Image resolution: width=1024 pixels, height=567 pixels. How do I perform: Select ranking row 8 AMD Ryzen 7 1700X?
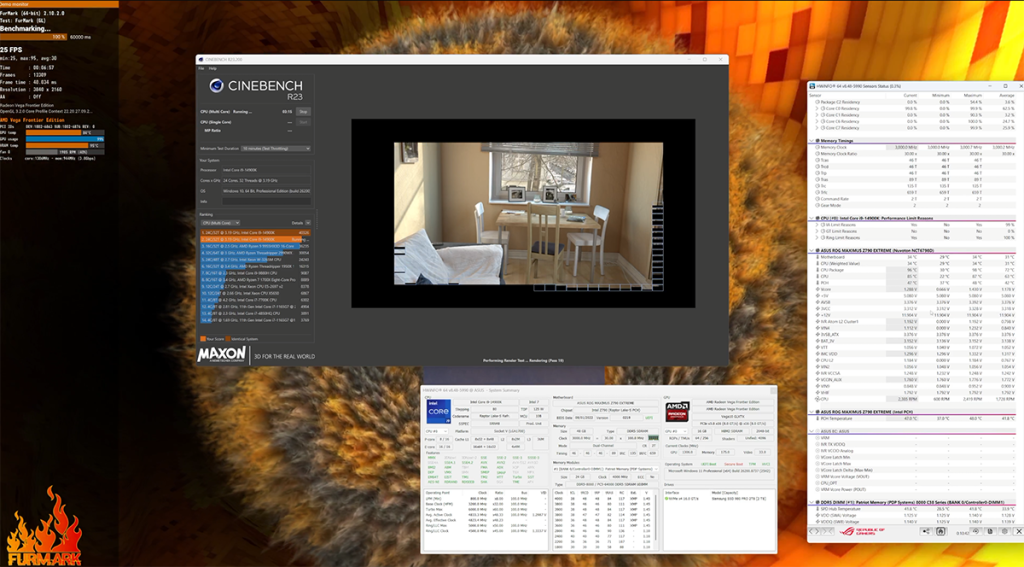255,280
